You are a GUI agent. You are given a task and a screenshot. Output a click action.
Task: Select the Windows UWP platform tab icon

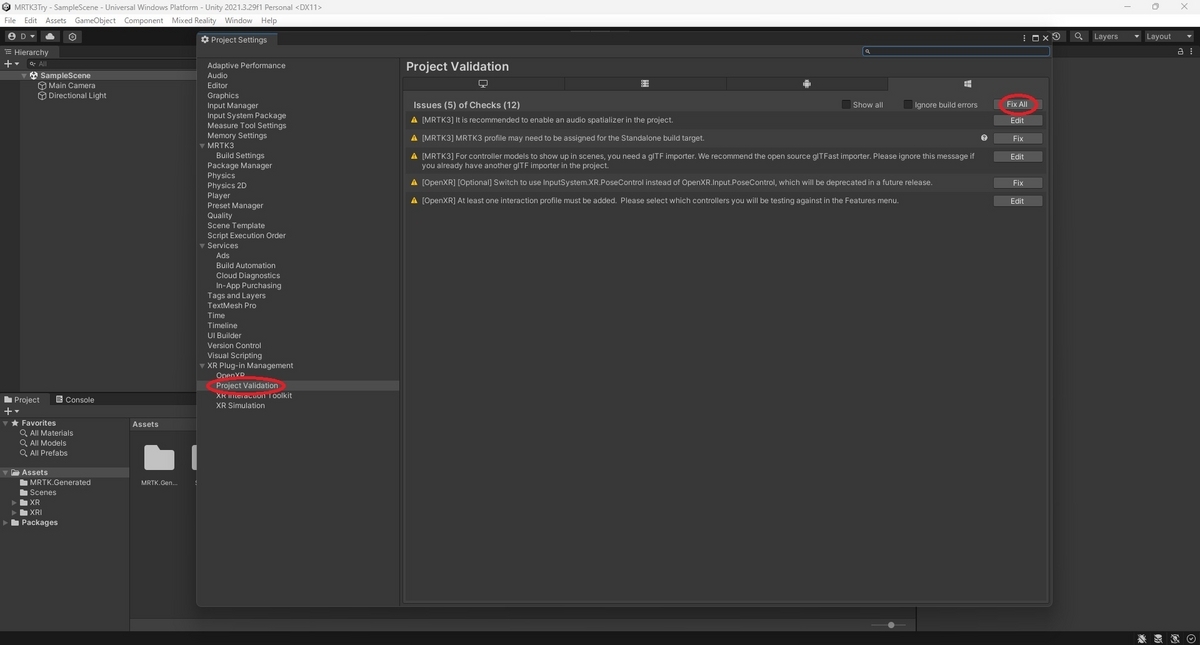pyautogui.click(x=968, y=84)
